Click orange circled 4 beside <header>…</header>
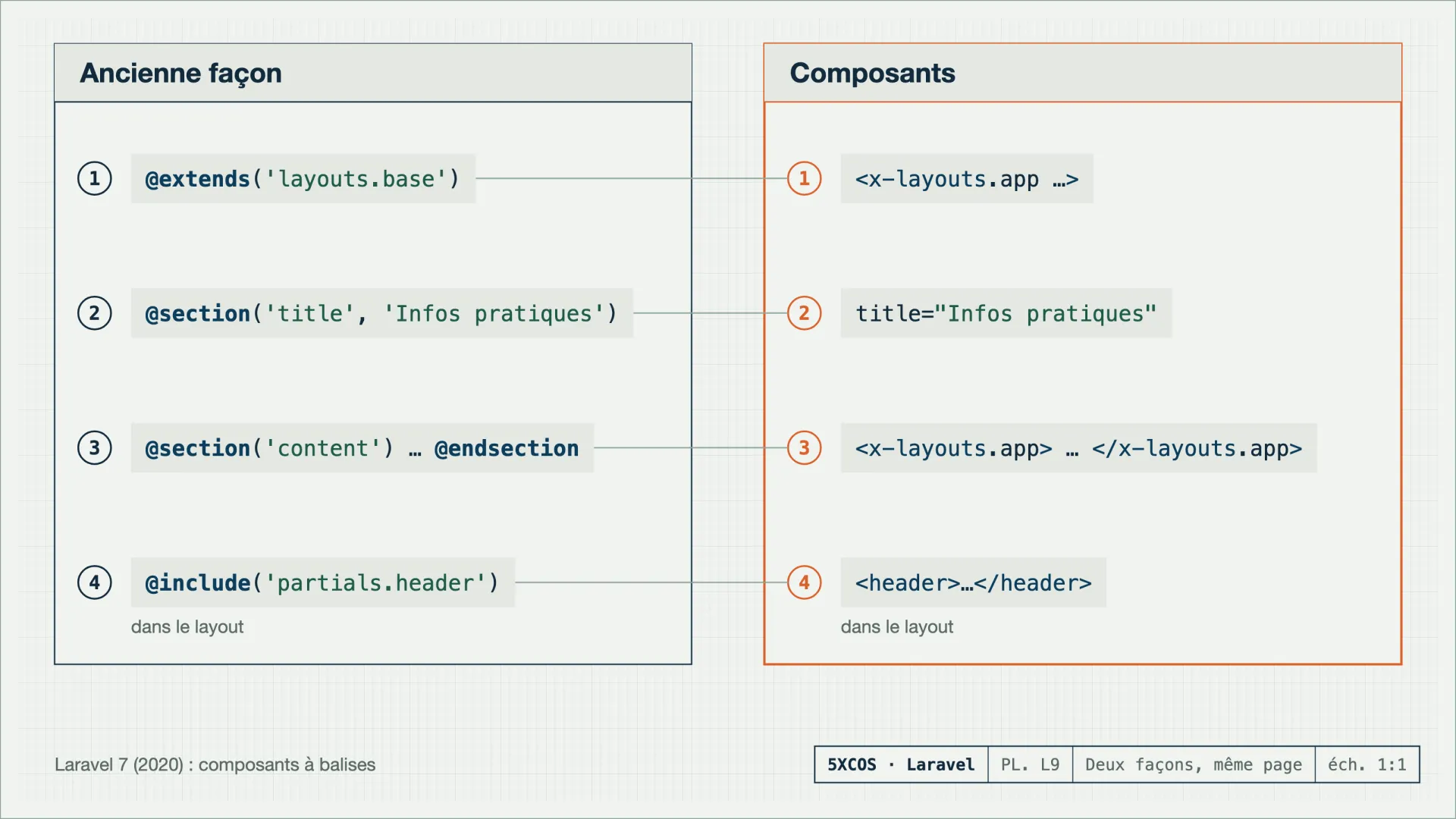 pos(805,582)
